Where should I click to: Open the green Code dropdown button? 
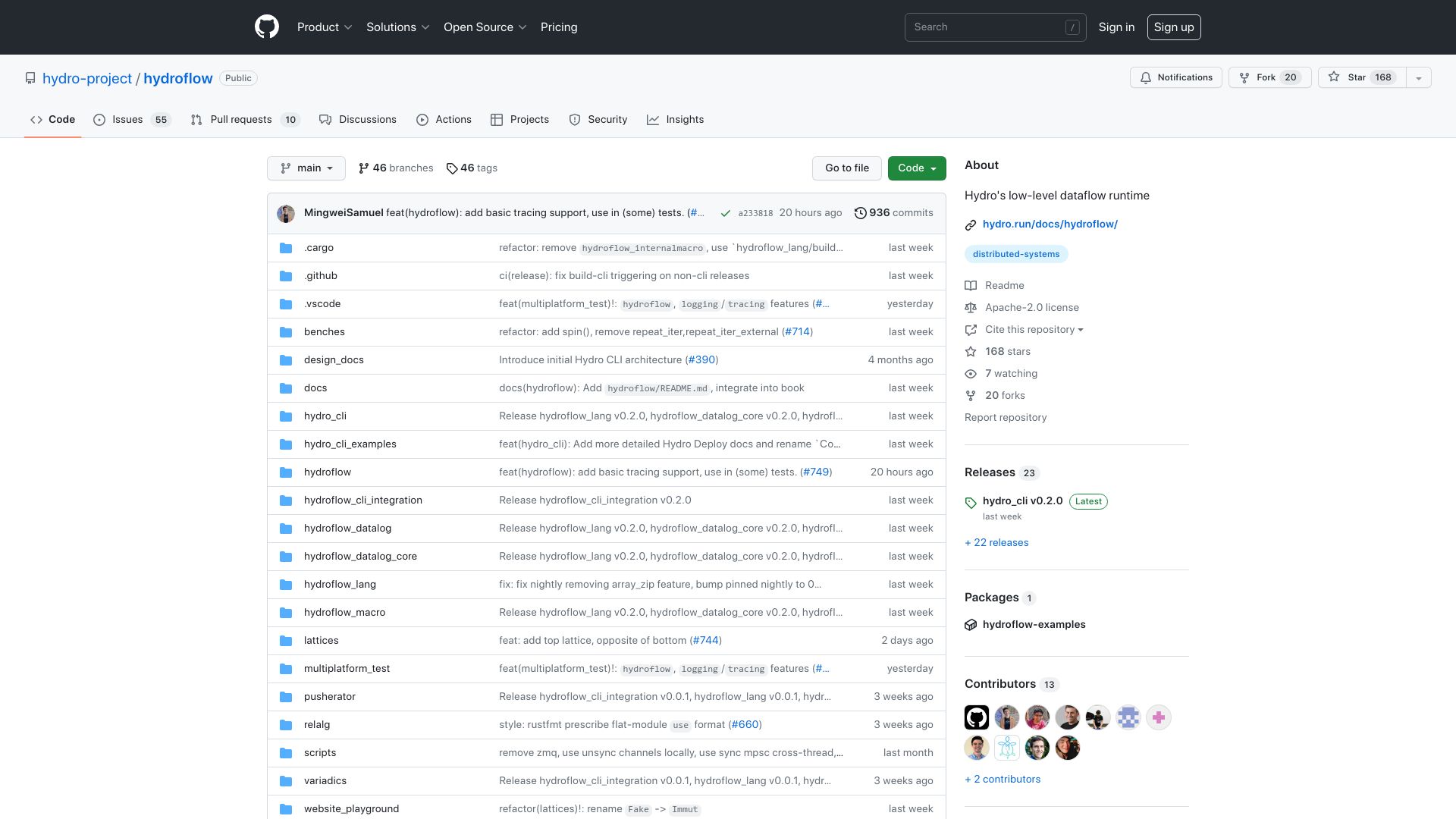[917, 168]
